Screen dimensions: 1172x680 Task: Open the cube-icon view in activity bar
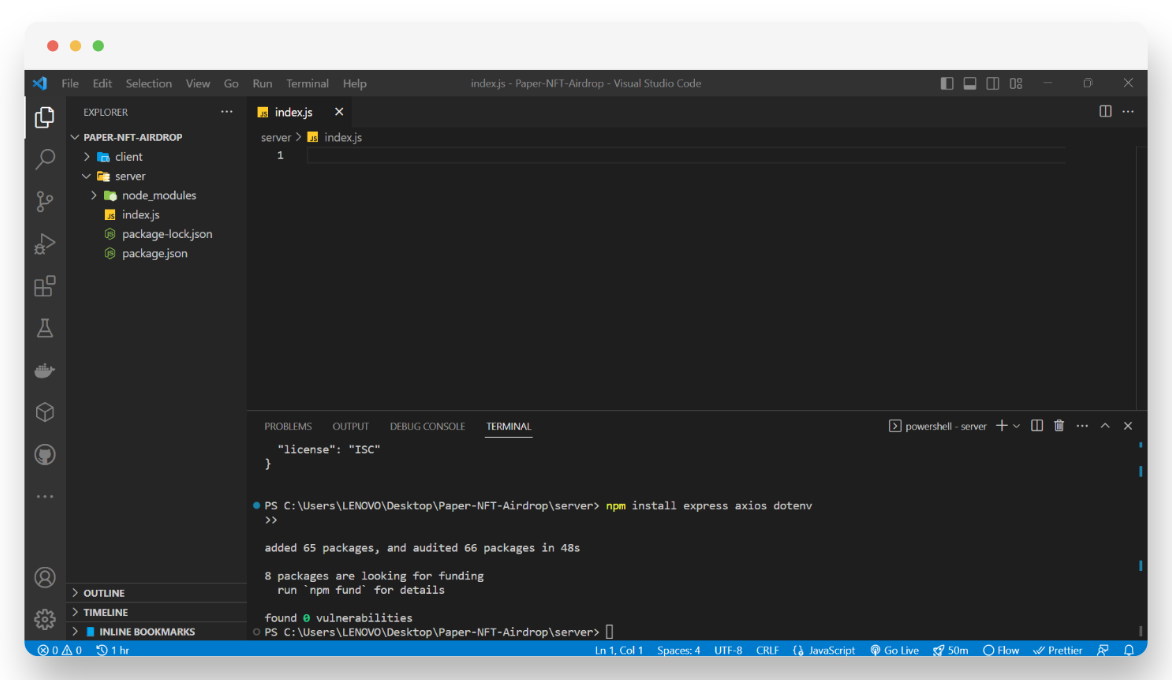[x=45, y=412]
